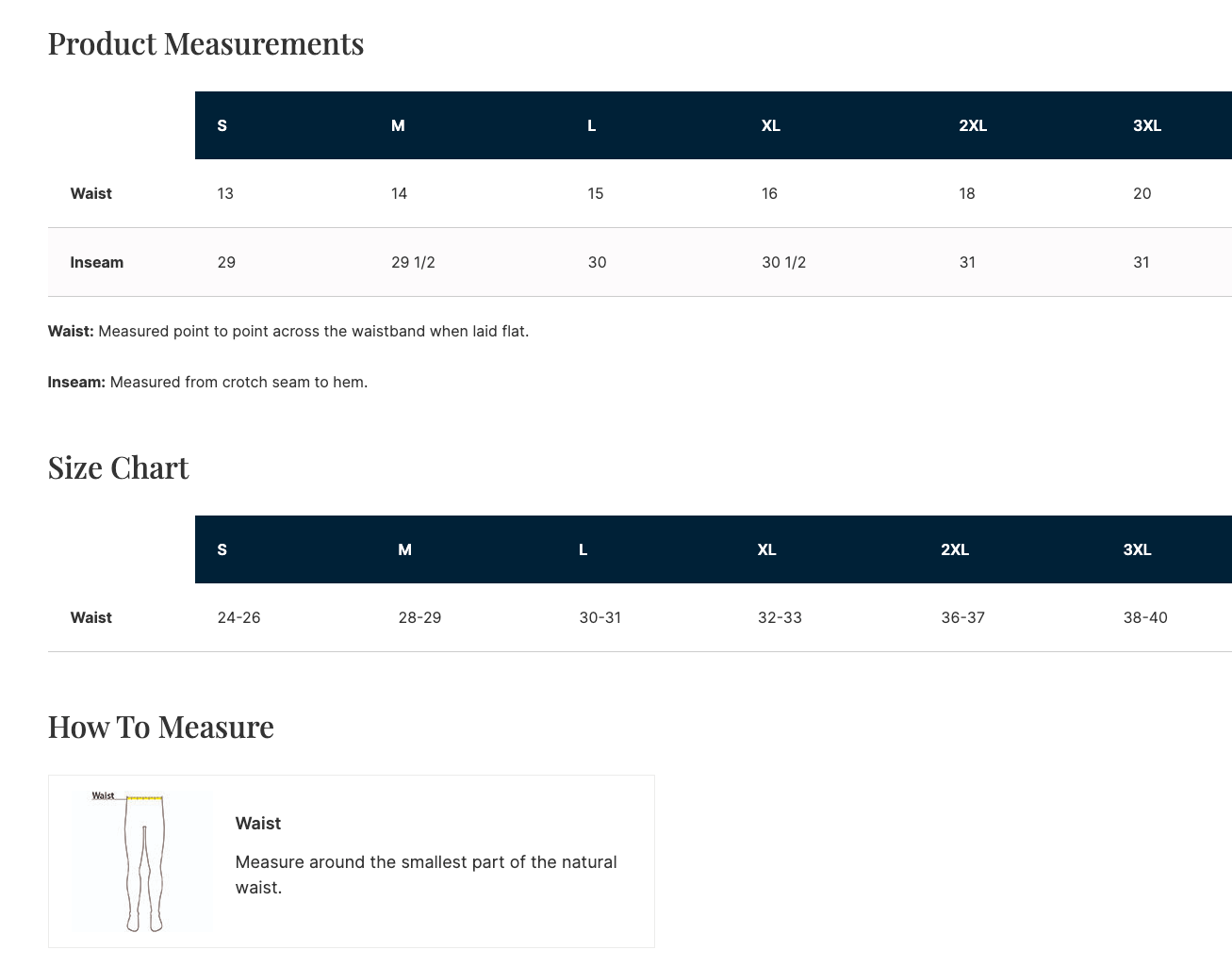1232x966 pixels.
Task: Click the Product Measurements heading
Action: point(205,44)
